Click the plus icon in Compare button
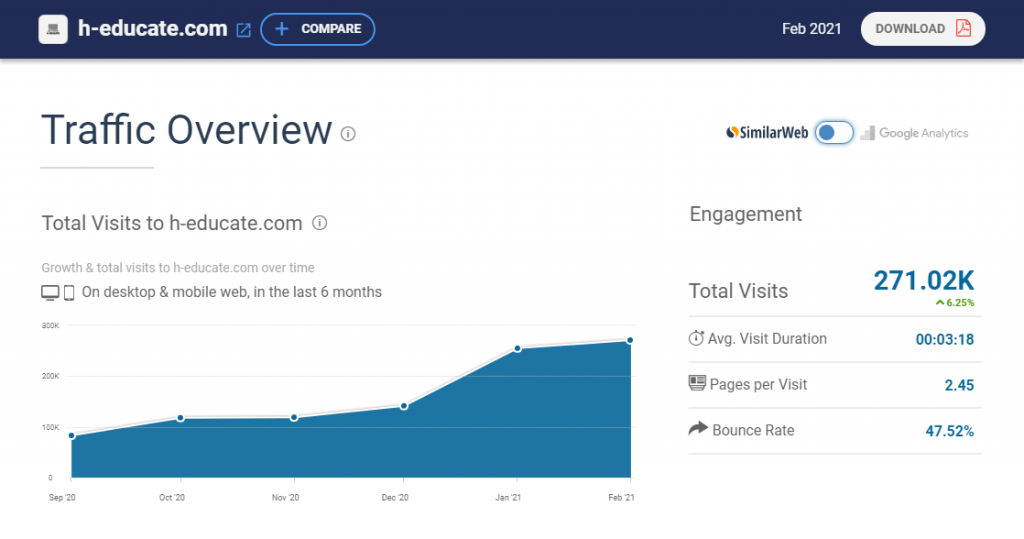The image size is (1024, 539). 281,29
